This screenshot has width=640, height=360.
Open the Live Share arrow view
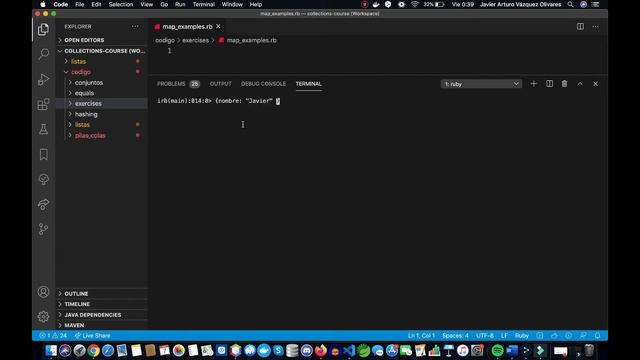click(43, 204)
